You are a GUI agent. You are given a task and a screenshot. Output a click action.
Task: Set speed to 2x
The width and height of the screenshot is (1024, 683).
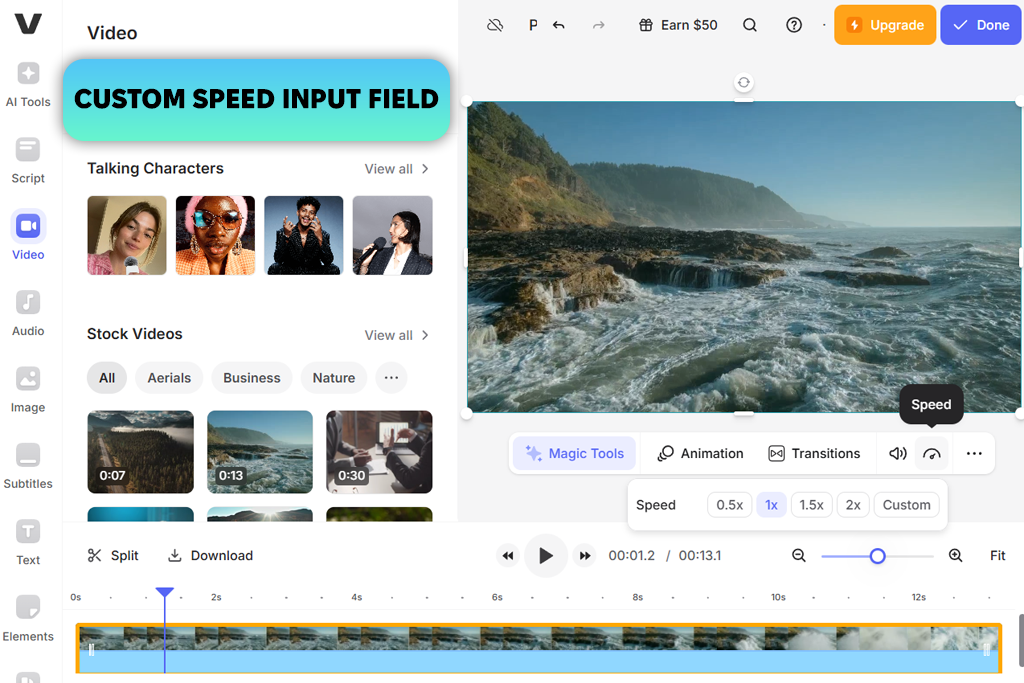853,505
